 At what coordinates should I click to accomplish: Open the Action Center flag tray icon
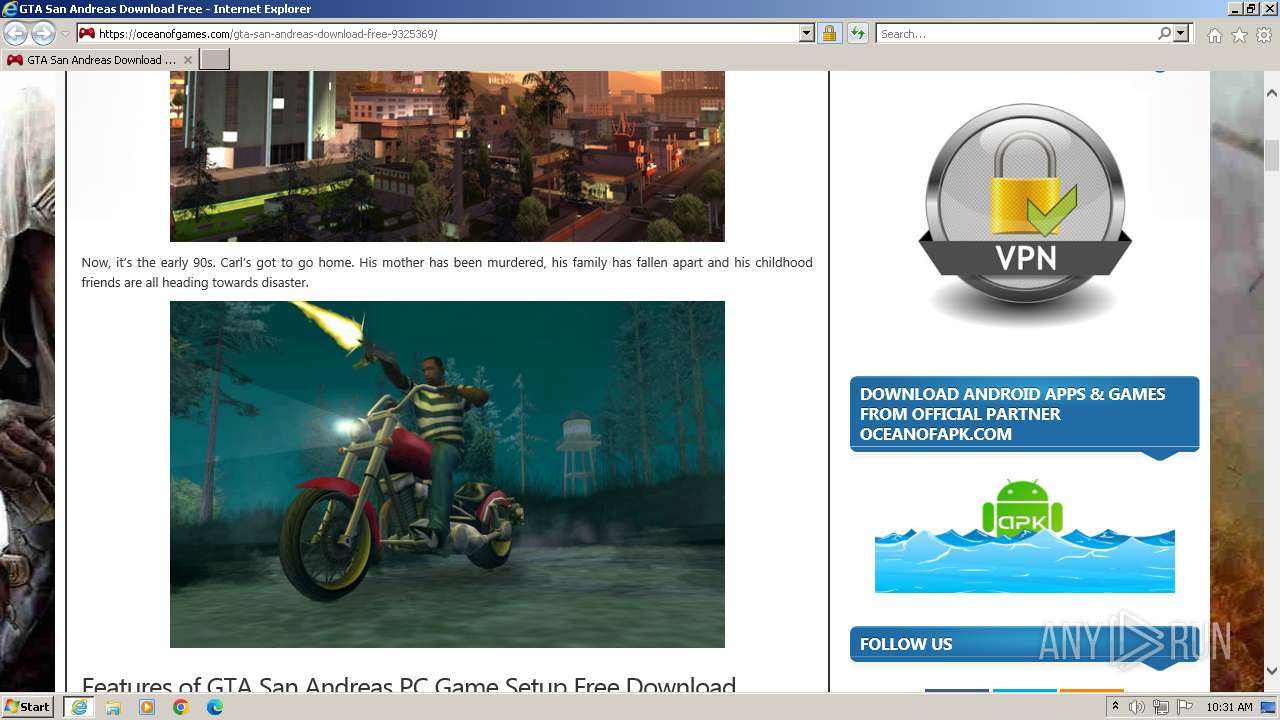tap(1184, 707)
